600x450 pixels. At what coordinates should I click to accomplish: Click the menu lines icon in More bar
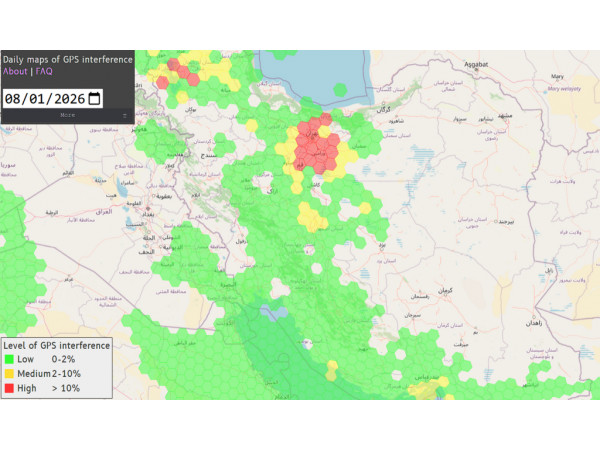(x=125, y=116)
